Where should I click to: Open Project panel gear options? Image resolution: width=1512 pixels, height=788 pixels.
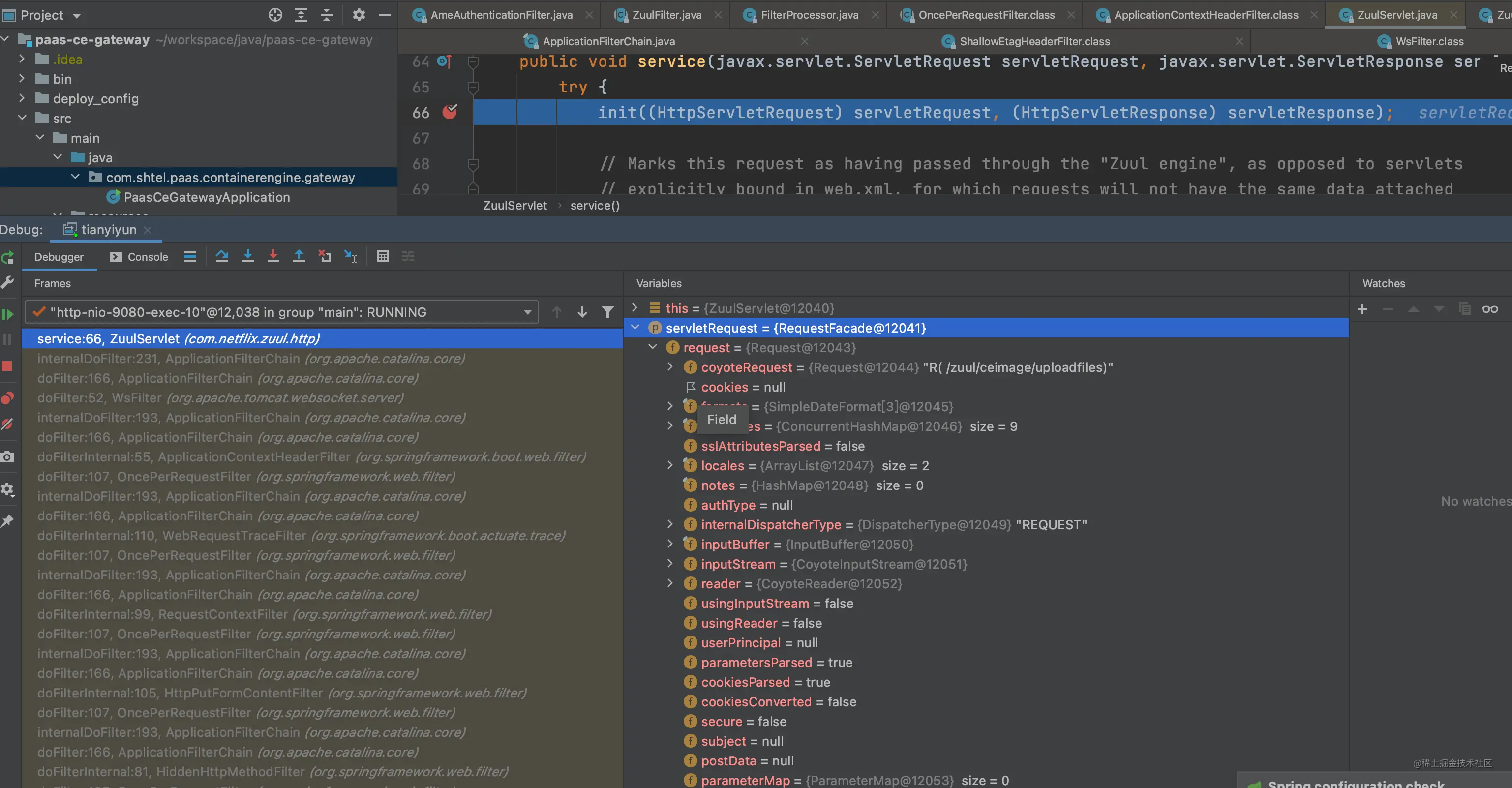(x=359, y=15)
